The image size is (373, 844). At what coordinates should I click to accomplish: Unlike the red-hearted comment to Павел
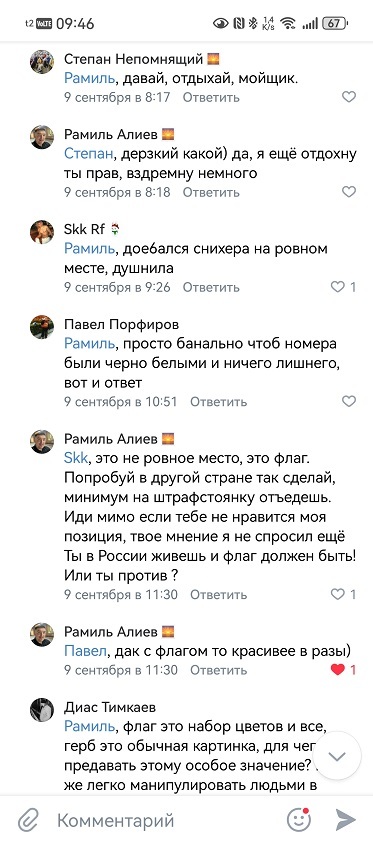click(x=337, y=670)
